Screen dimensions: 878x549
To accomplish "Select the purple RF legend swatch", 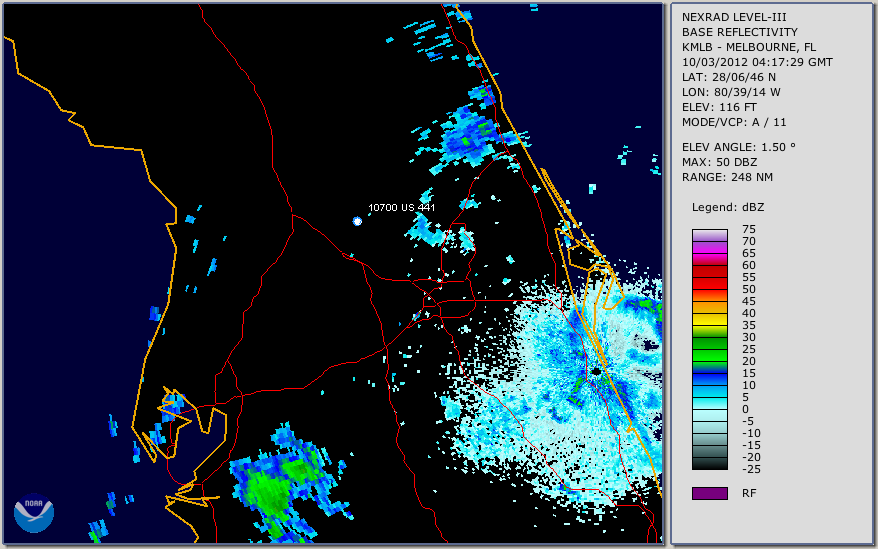I will (709, 493).
